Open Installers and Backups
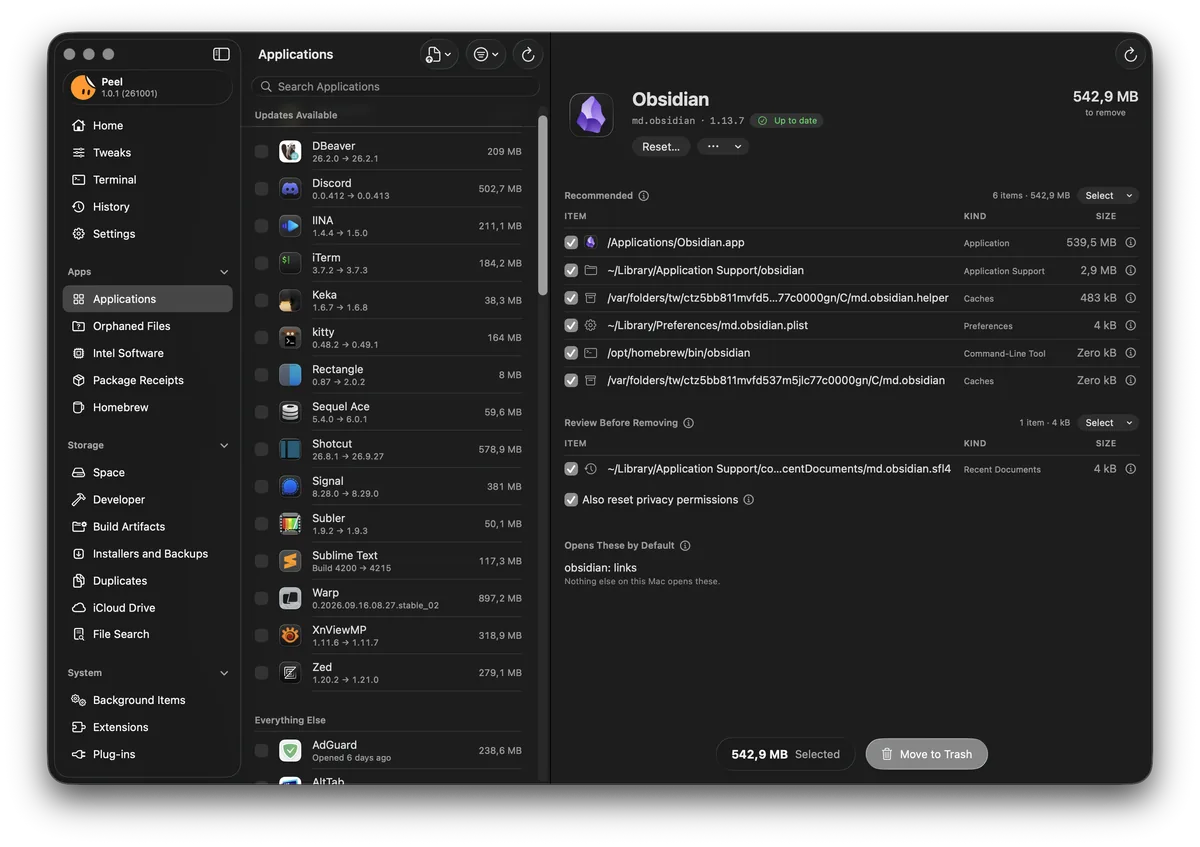Image resolution: width=1200 pixels, height=847 pixels. (147, 553)
